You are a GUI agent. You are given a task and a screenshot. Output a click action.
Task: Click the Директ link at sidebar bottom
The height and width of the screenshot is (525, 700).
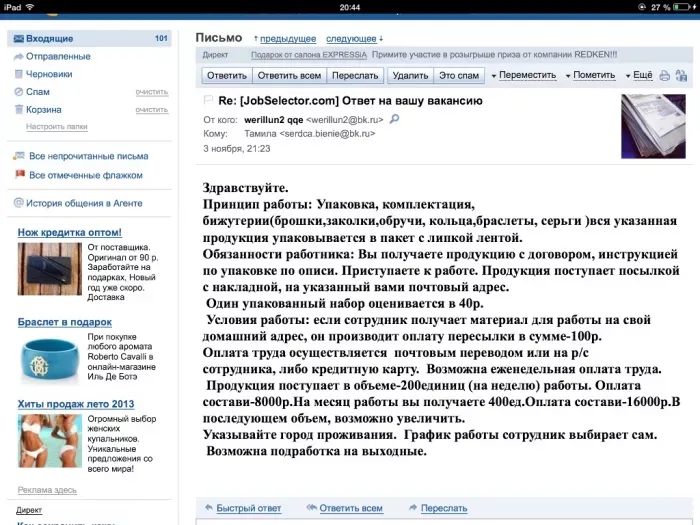tap(29, 510)
